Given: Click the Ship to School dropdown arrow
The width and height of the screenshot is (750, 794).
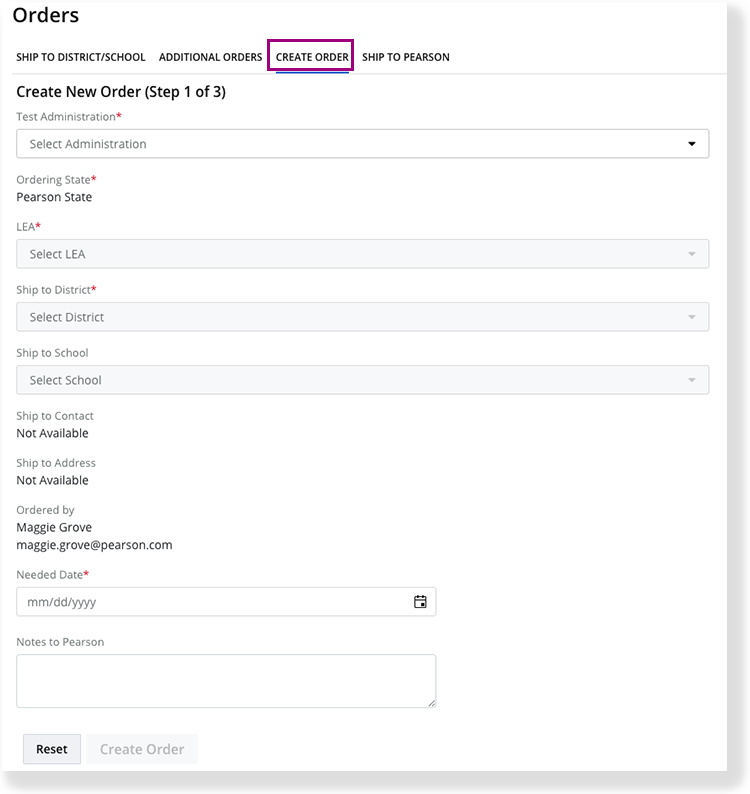Looking at the screenshot, I should tap(691, 380).
